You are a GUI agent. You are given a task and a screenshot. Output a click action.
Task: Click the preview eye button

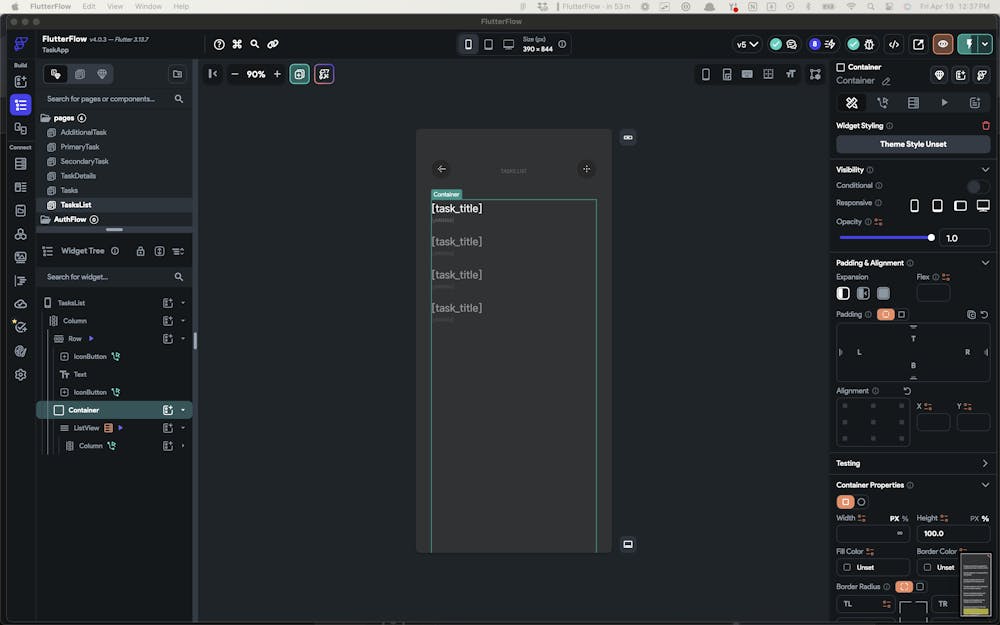pos(942,44)
